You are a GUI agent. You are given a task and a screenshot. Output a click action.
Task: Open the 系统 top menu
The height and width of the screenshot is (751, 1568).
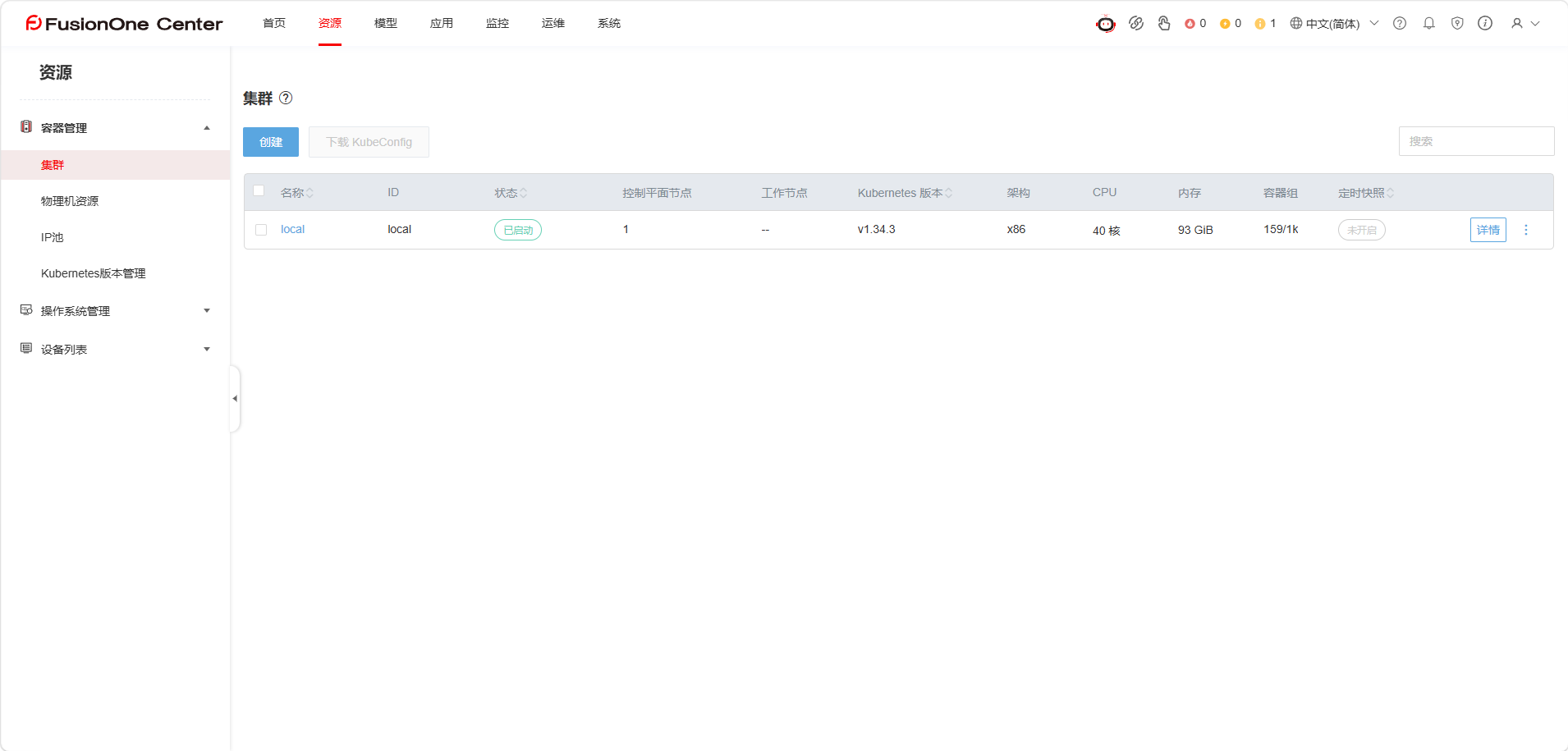coord(609,23)
